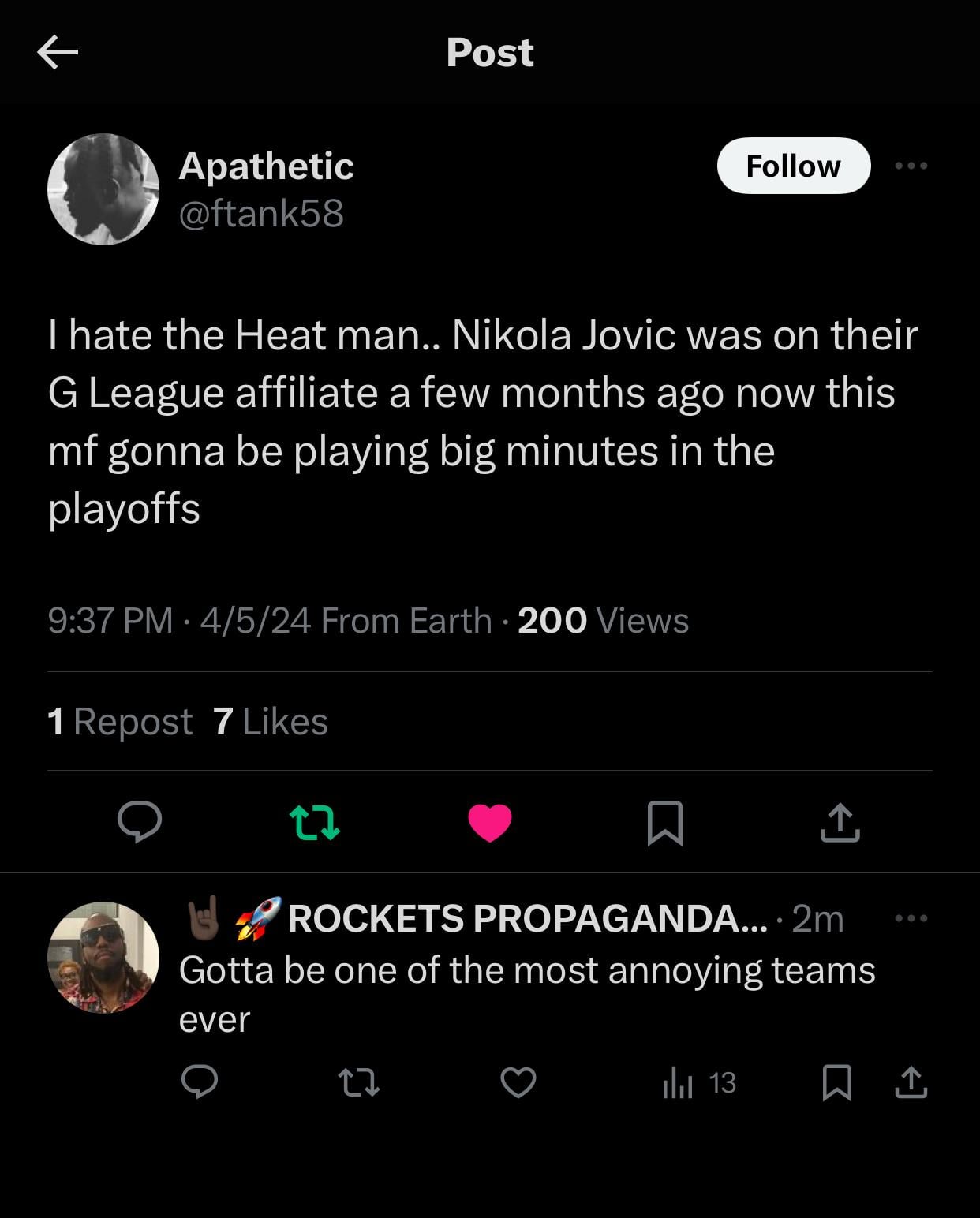
Task: Open more options on the Rockets Propaganda reply
Action: 911,918
